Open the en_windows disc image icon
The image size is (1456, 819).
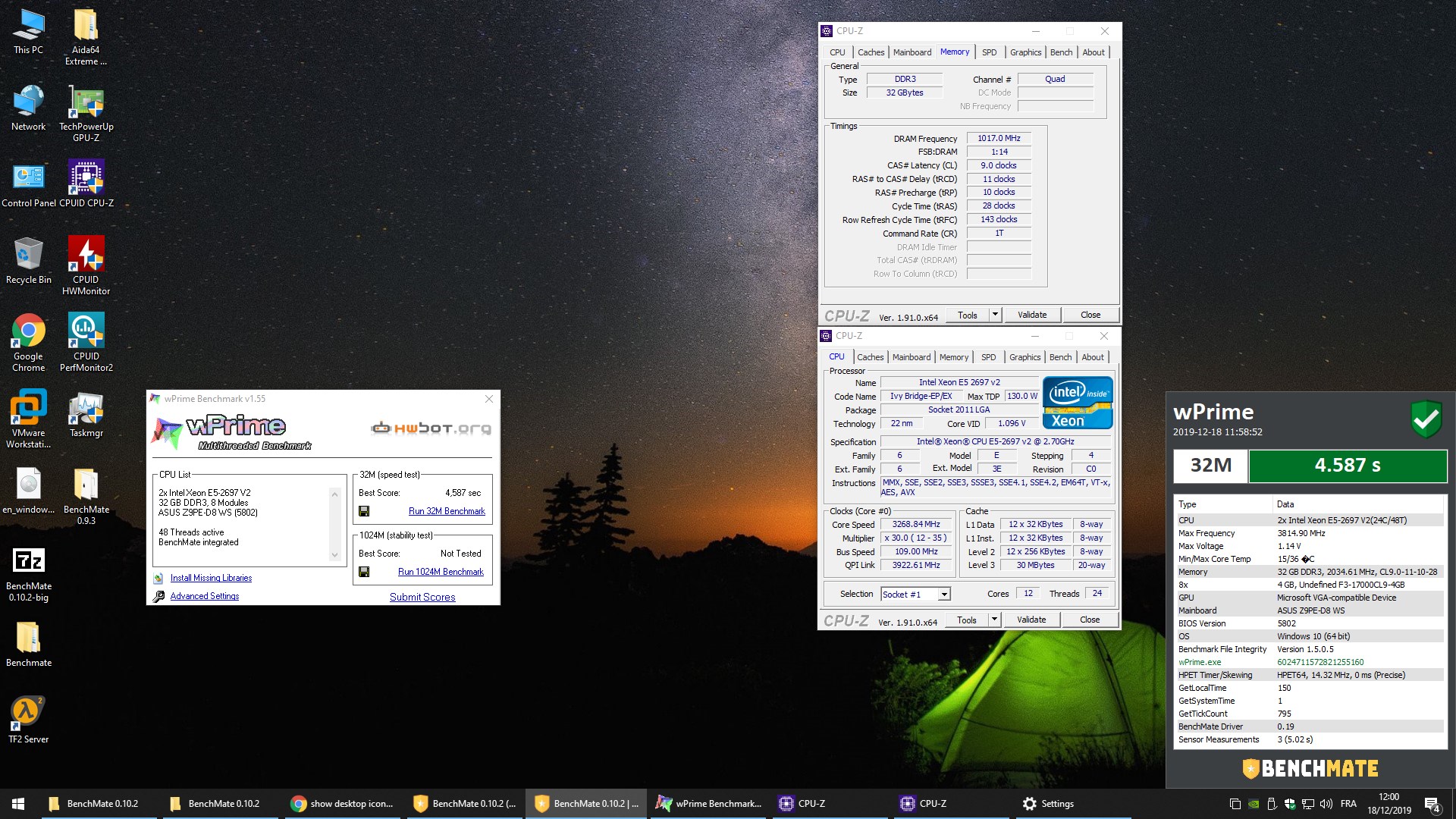pyautogui.click(x=28, y=491)
